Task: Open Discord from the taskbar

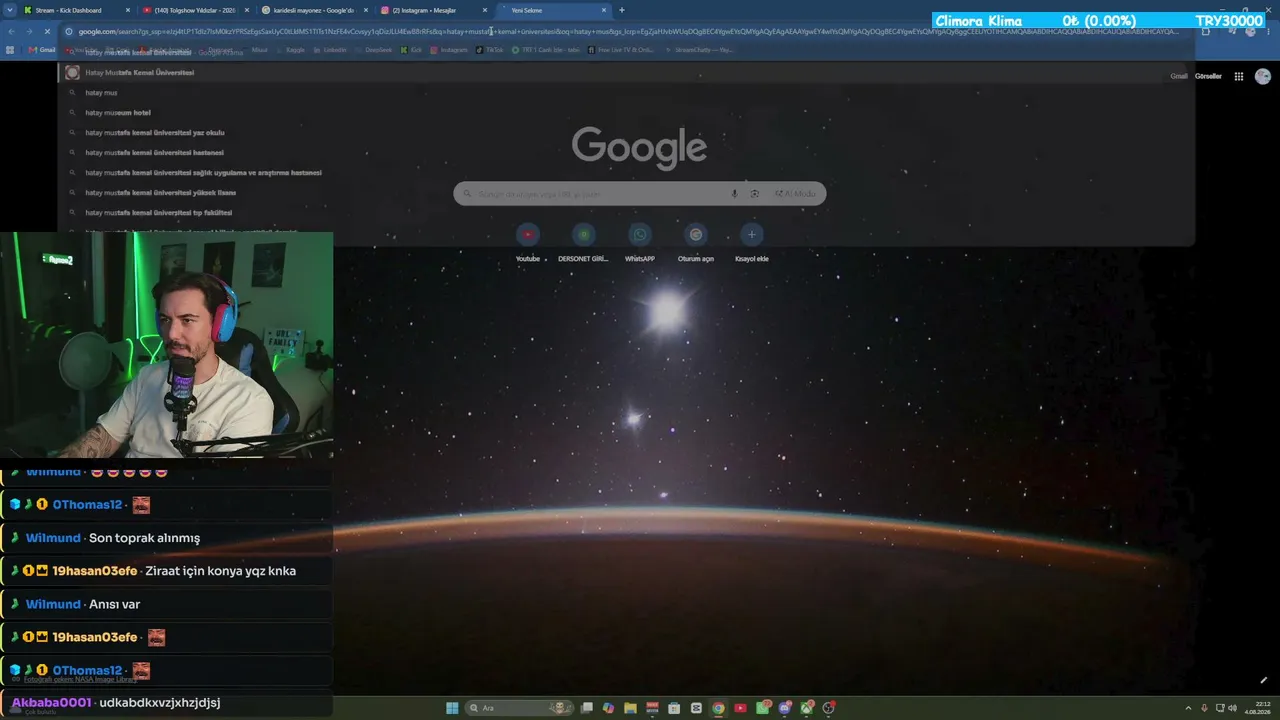Action: [785, 708]
